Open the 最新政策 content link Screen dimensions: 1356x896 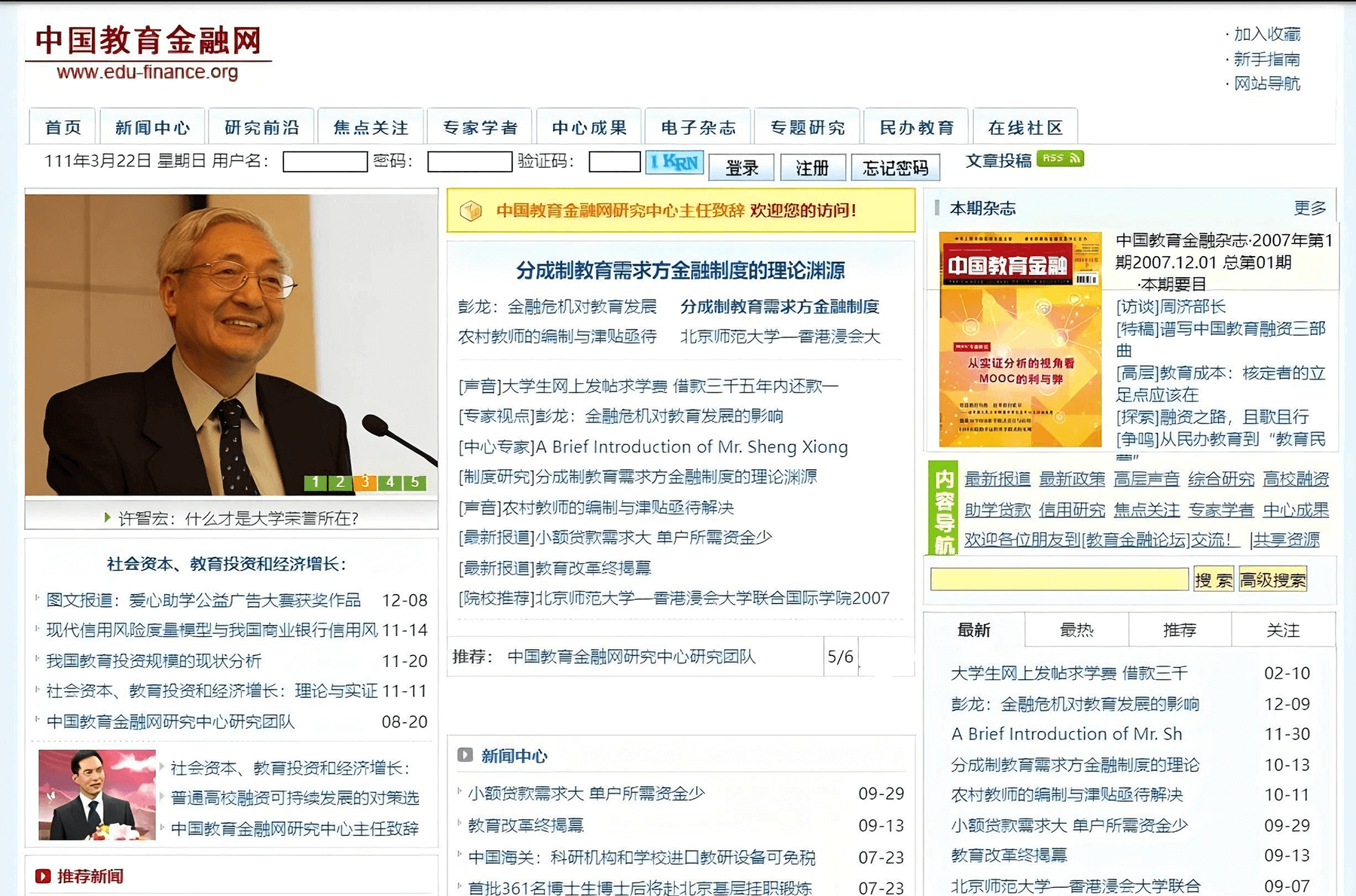1072,479
